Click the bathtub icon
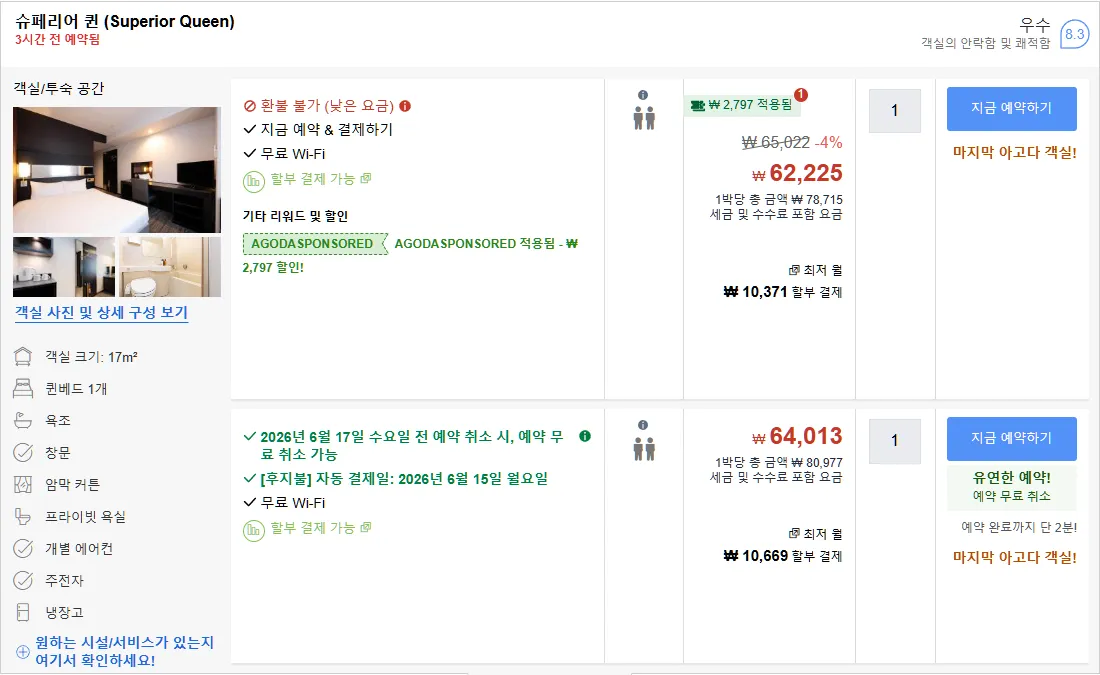The width and height of the screenshot is (1100, 675). point(23,420)
